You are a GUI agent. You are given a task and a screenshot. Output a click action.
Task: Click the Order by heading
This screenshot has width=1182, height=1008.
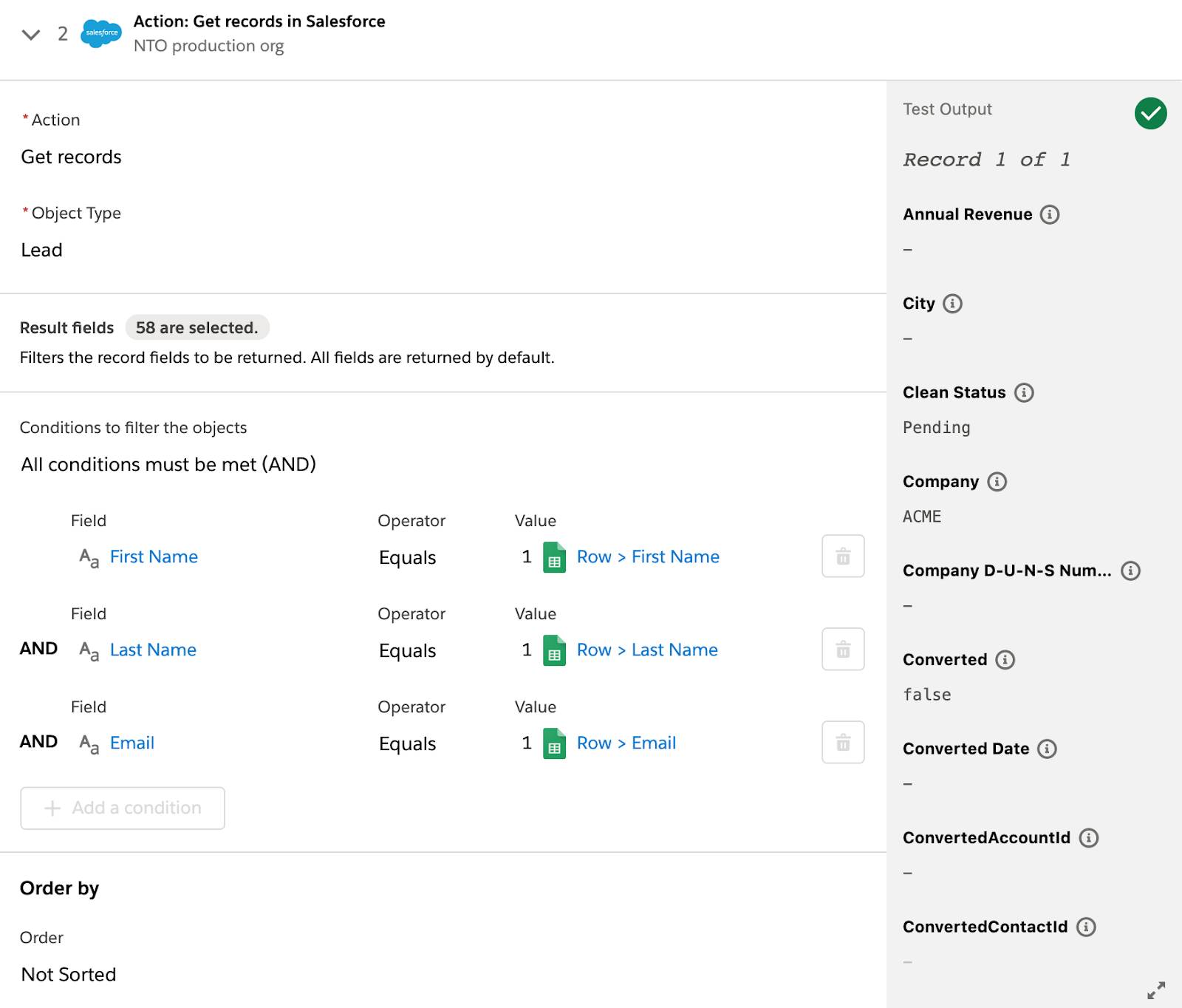tap(59, 888)
